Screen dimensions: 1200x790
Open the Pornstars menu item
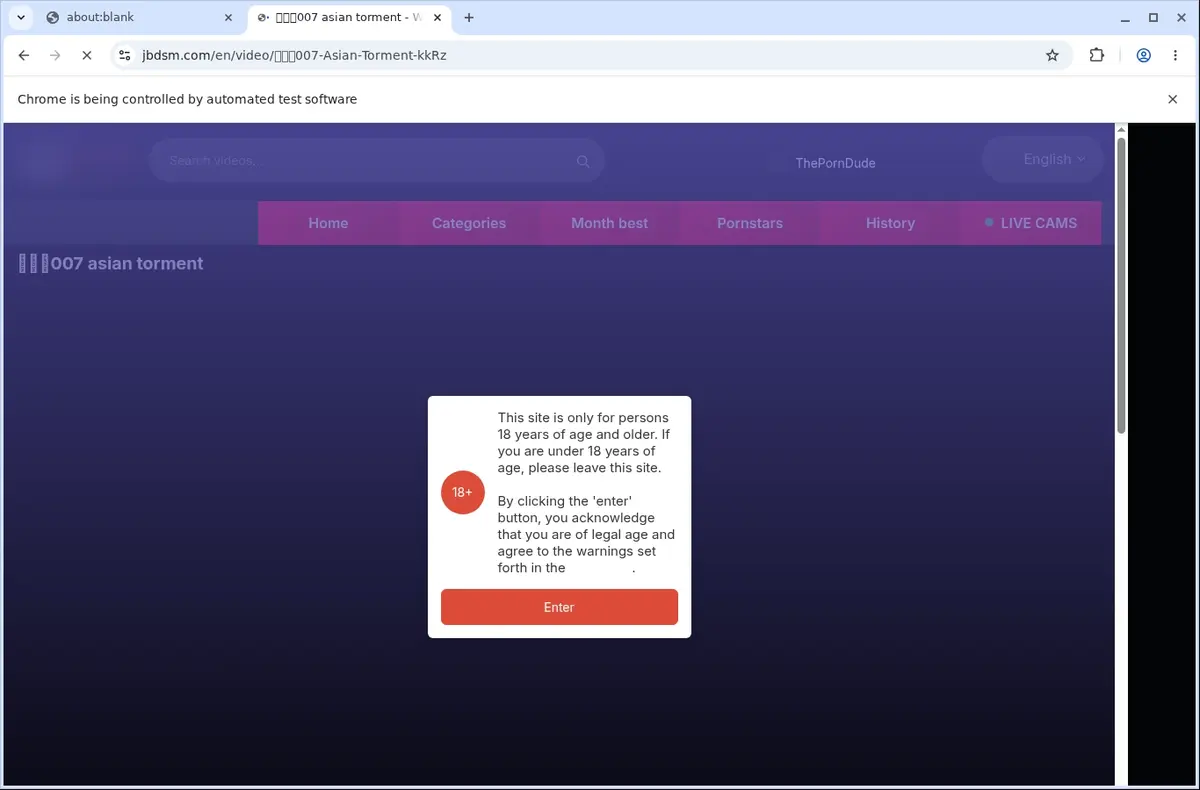point(750,223)
